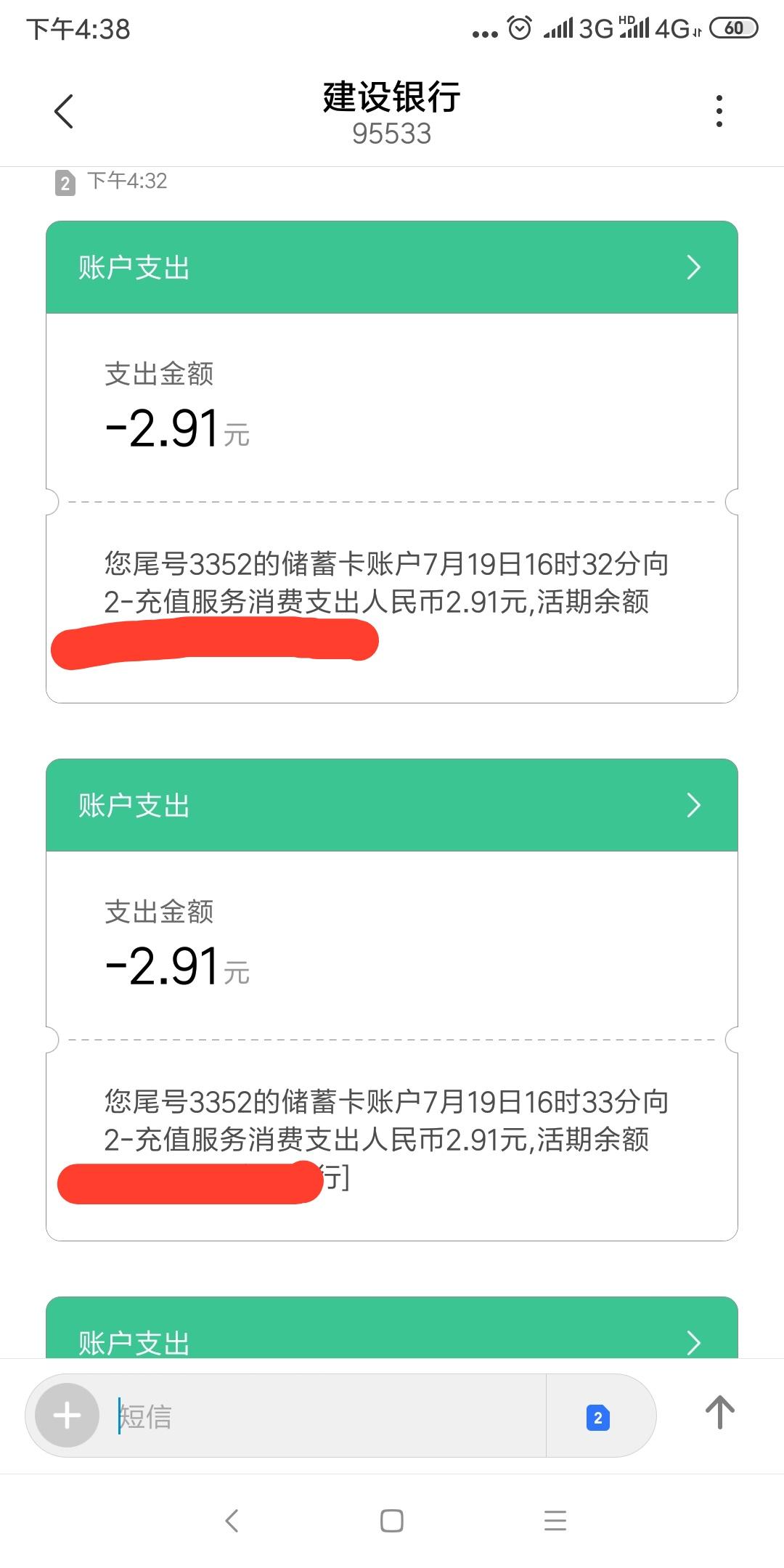The height and width of the screenshot is (1568, 784).
Task: Tap the SIM 2 badge beside 下午4:32
Action: click(x=65, y=182)
